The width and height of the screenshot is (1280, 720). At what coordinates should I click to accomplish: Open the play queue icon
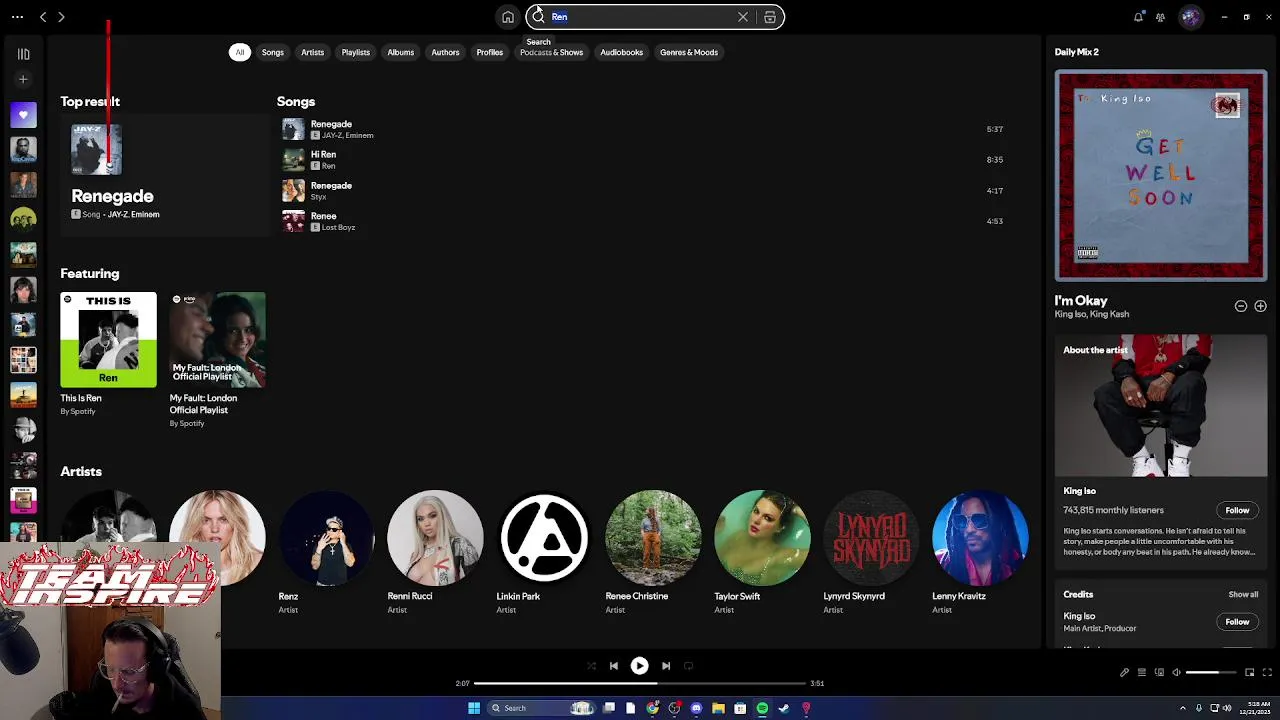pyautogui.click(x=1141, y=673)
